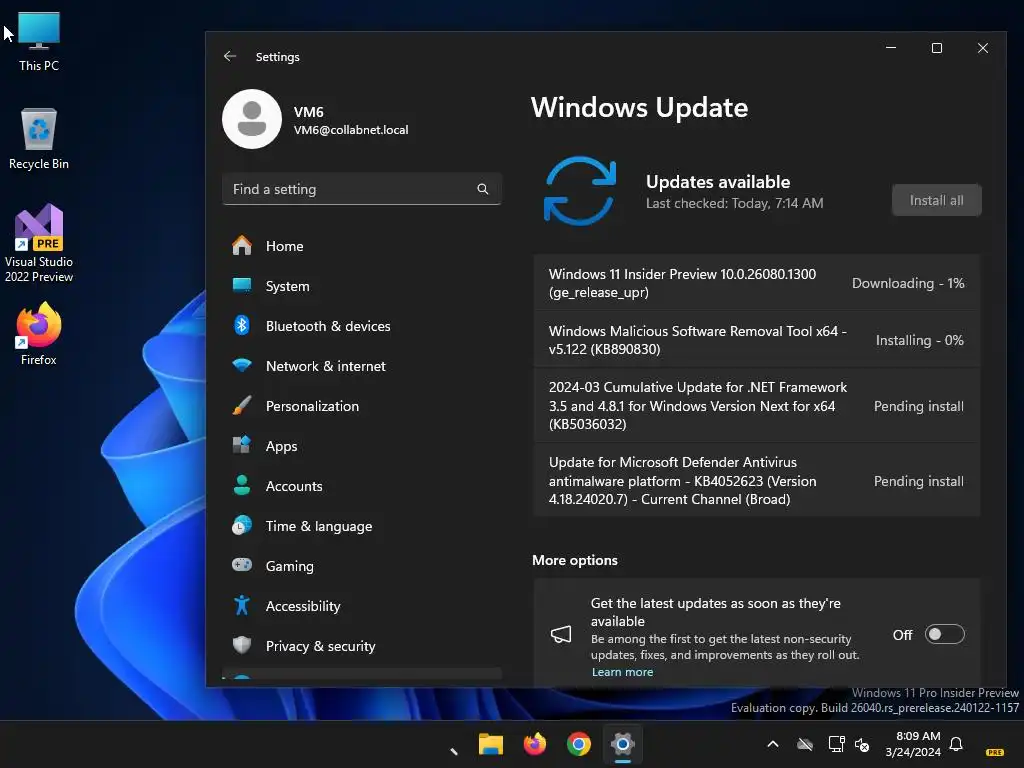The width and height of the screenshot is (1024, 768).
Task: Click the network display icon in system tray
Action: click(x=836, y=744)
